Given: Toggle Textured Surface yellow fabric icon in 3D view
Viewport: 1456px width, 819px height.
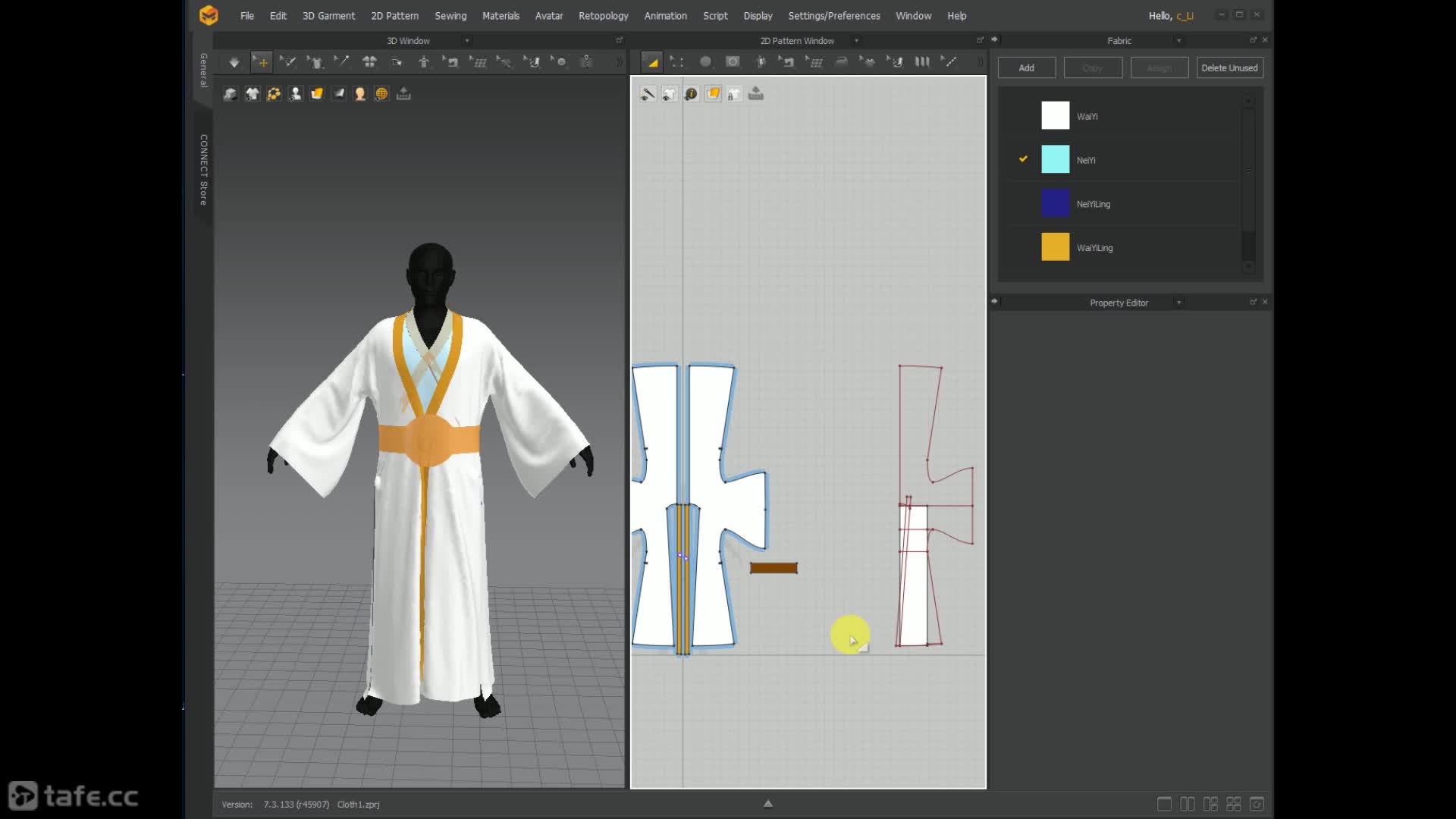Looking at the screenshot, I should (317, 94).
